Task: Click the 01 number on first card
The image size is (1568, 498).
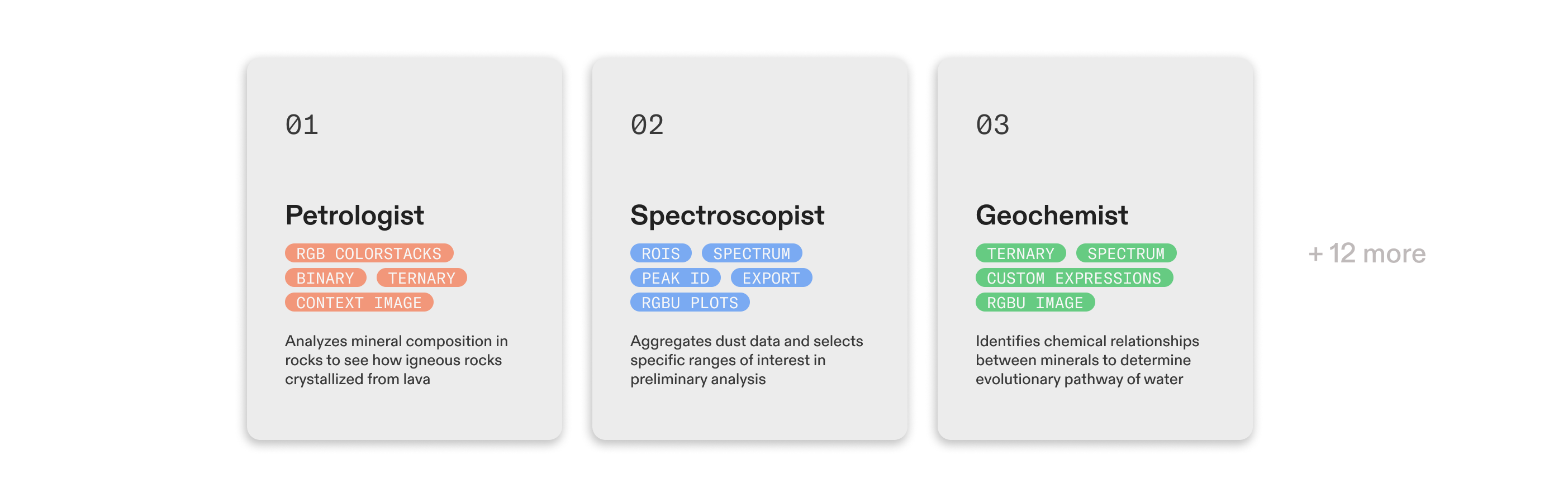Action: tap(302, 124)
